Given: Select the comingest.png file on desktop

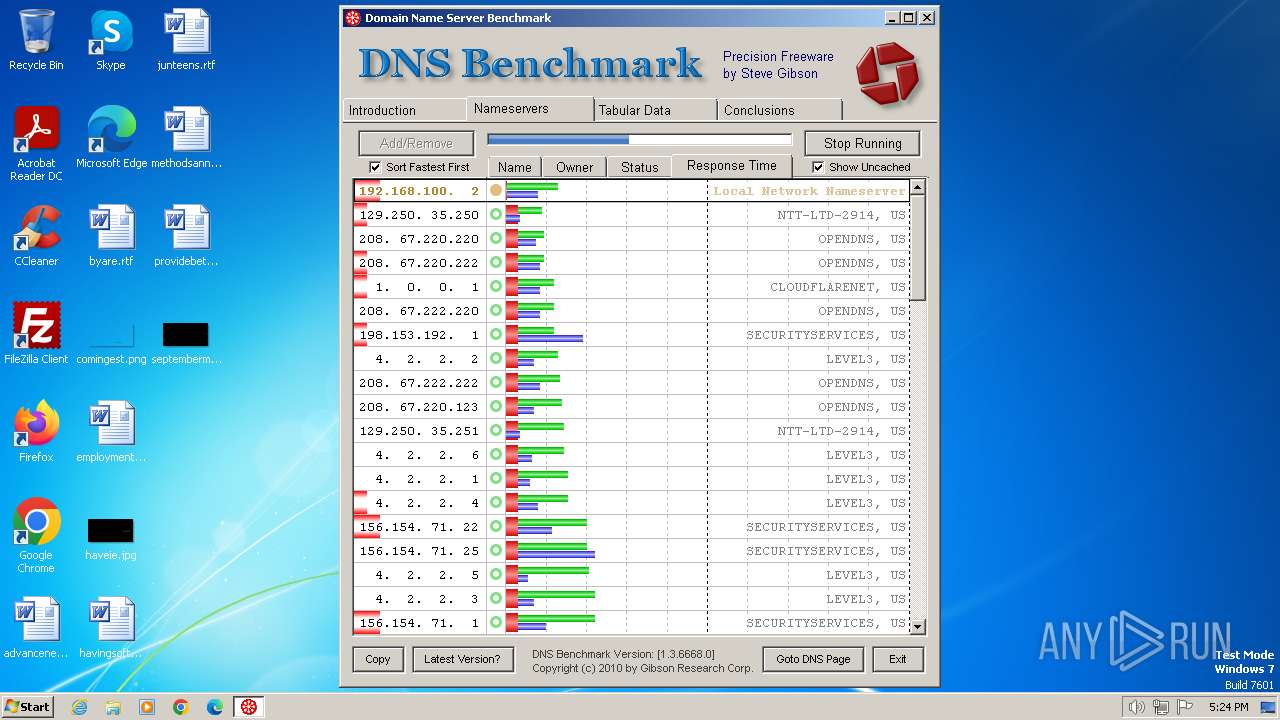Looking at the screenshot, I should click(111, 342).
